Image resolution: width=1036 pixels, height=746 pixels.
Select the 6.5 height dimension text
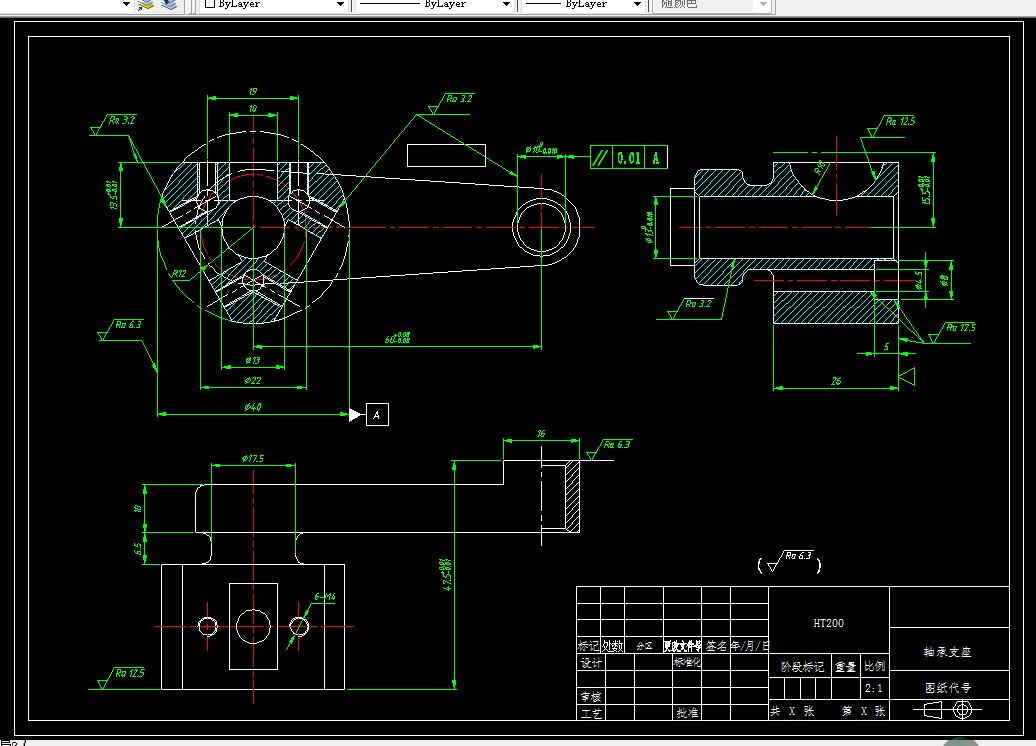coord(137,548)
